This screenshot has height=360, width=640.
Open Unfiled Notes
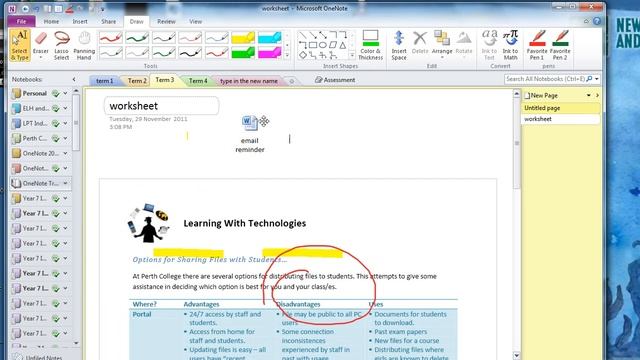(39, 357)
